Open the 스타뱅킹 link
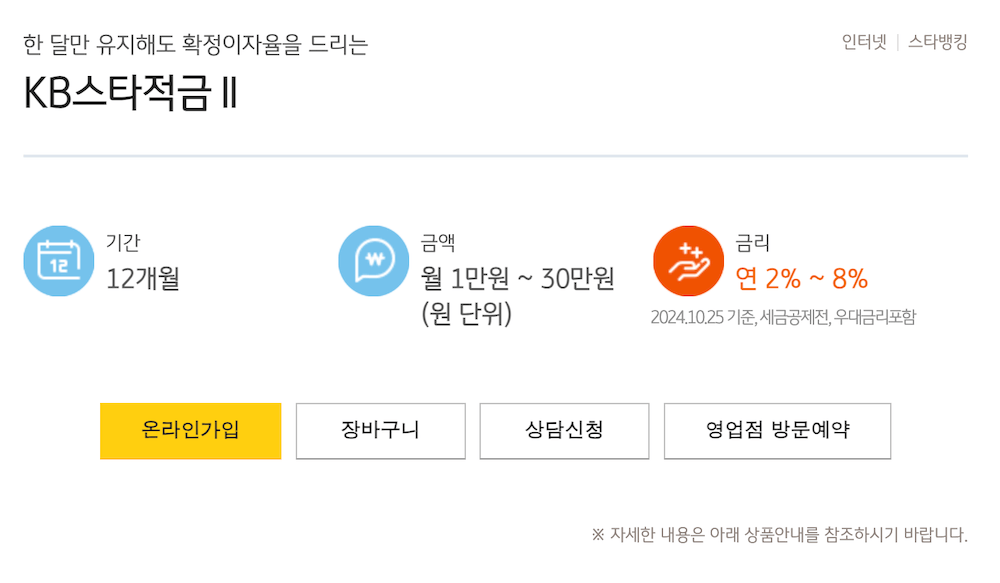Screen dimensions: 1000x583 coord(938,44)
